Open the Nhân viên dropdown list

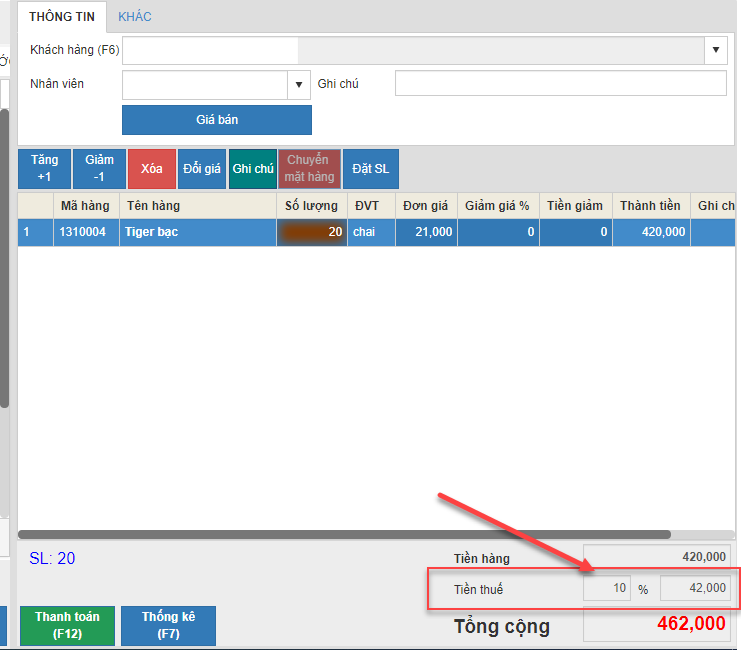coord(299,85)
